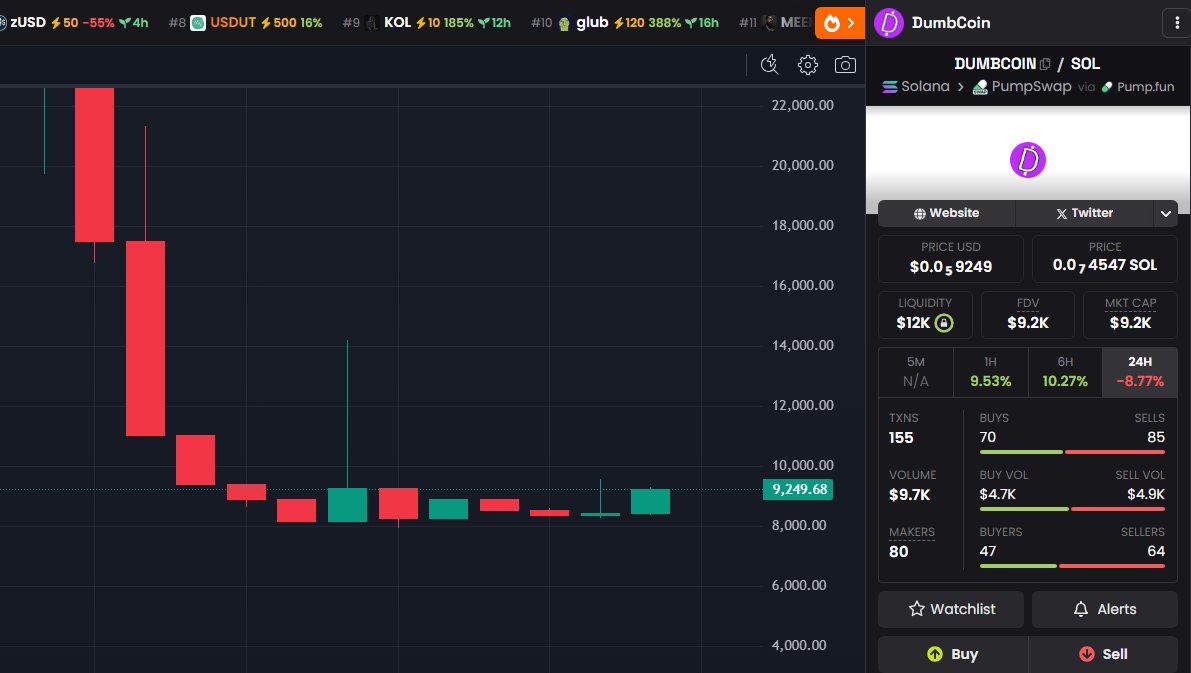Open the token Website link

click(x=946, y=213)
